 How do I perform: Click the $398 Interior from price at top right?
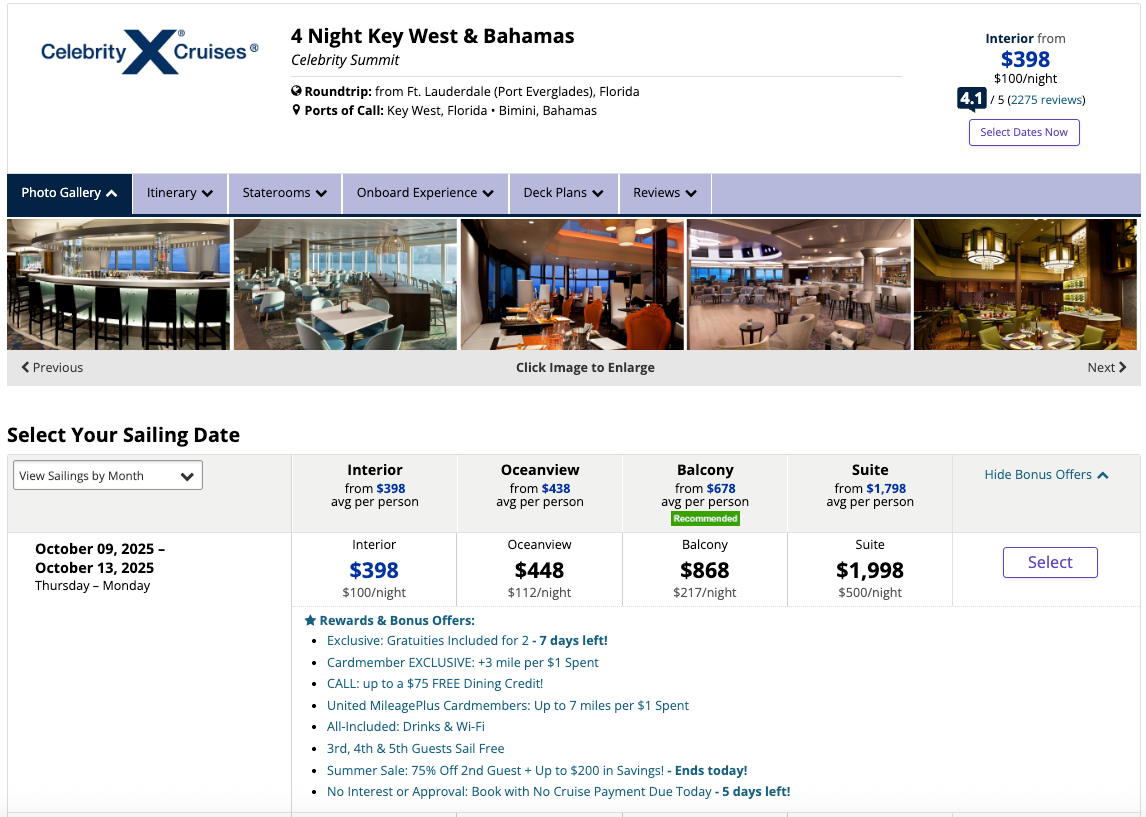click(1025, 59)
